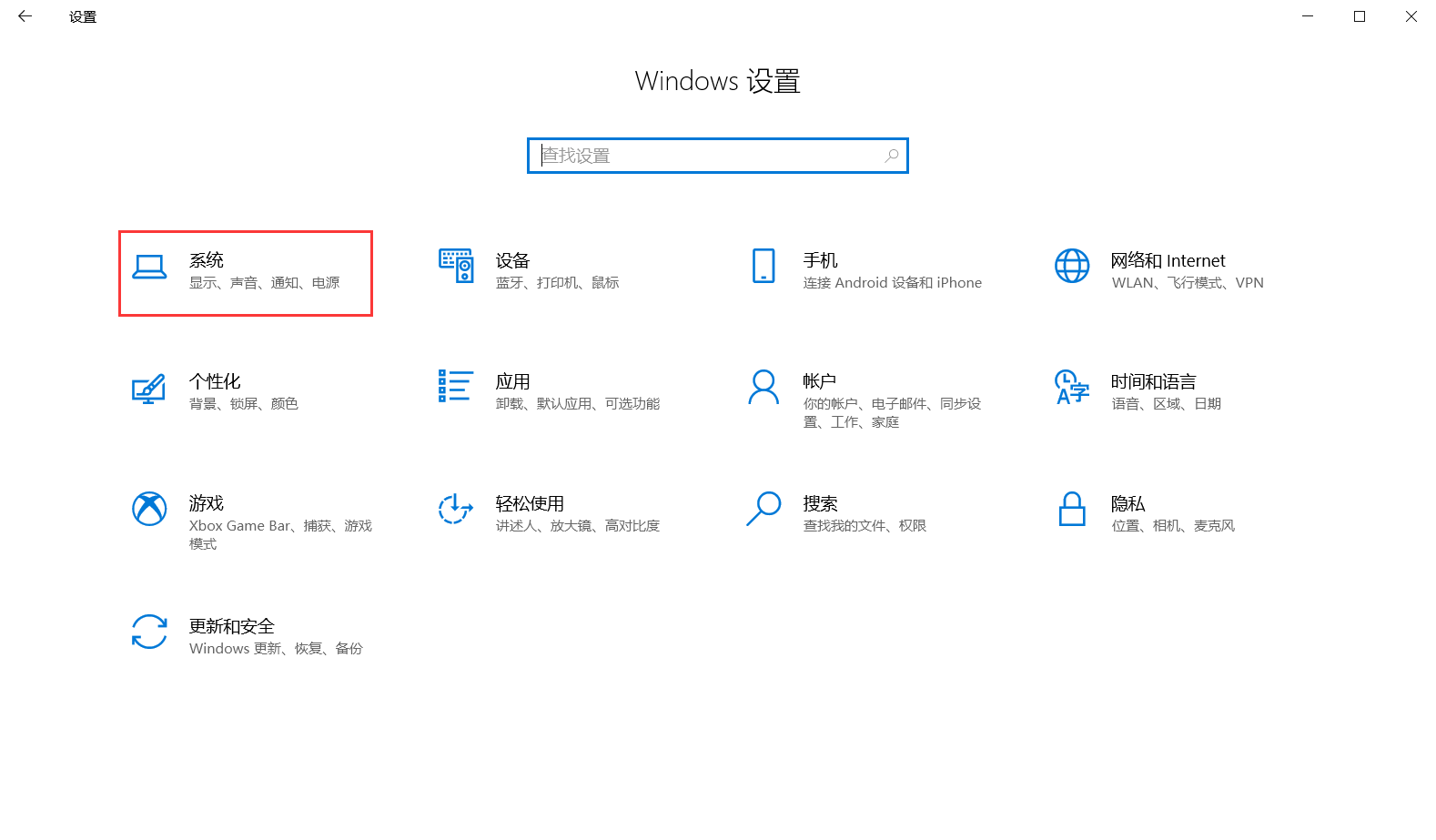Minimize the 设置 window

point(1308,16)
